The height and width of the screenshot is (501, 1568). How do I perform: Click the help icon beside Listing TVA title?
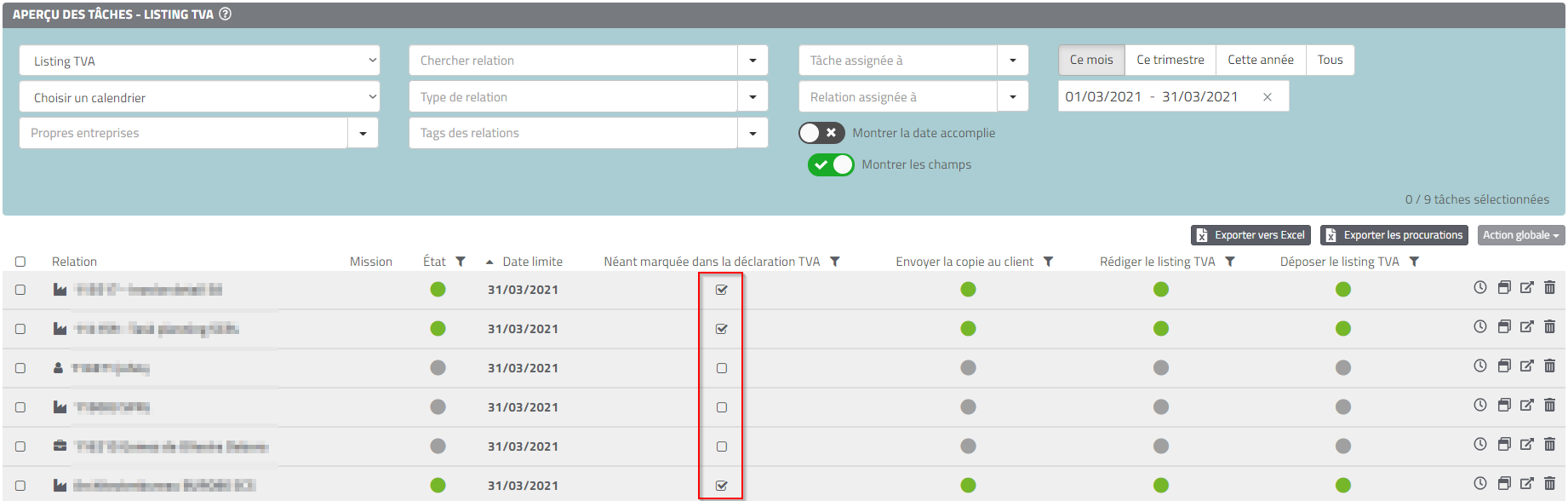[226, 14]
